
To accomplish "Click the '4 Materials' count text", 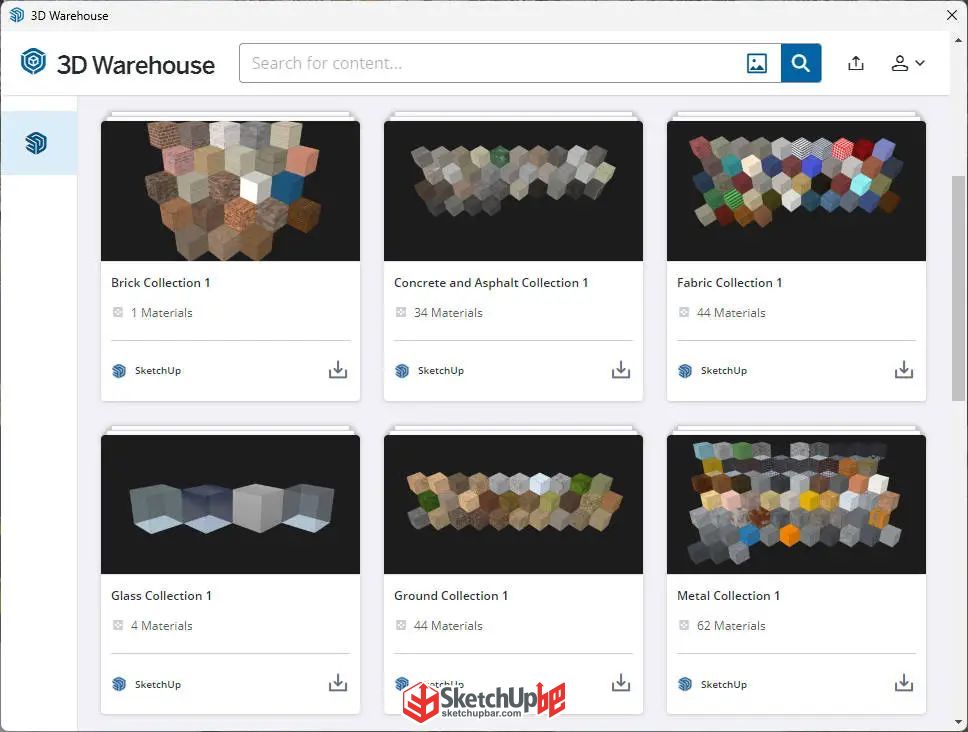I will [x=162, y=625].
